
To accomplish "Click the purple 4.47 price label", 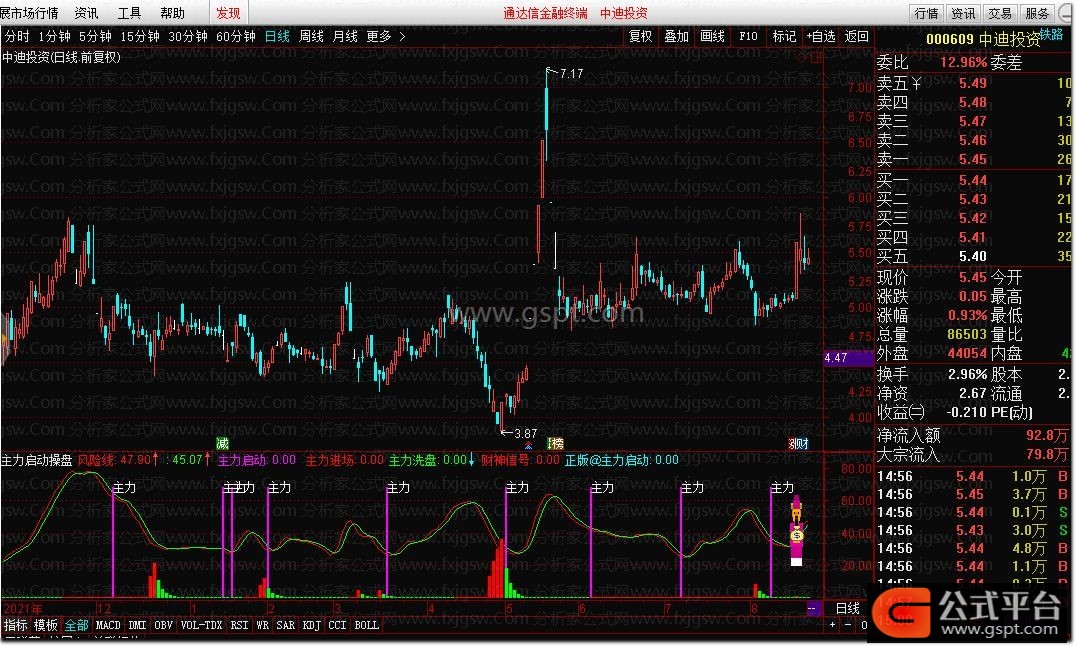I will click(x=848, y=358).
